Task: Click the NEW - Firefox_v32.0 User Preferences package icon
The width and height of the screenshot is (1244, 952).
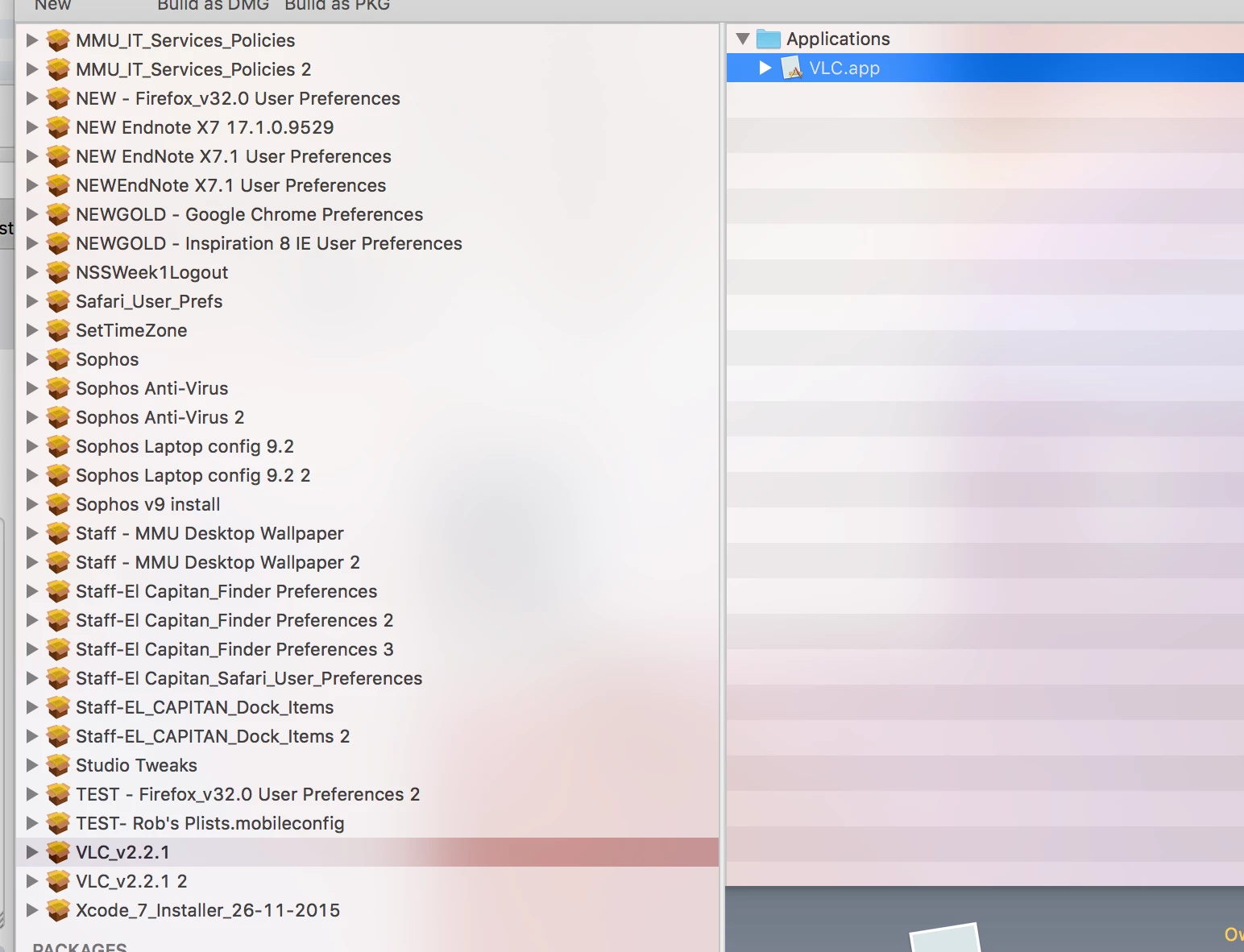Action: (x=58, y=98)
